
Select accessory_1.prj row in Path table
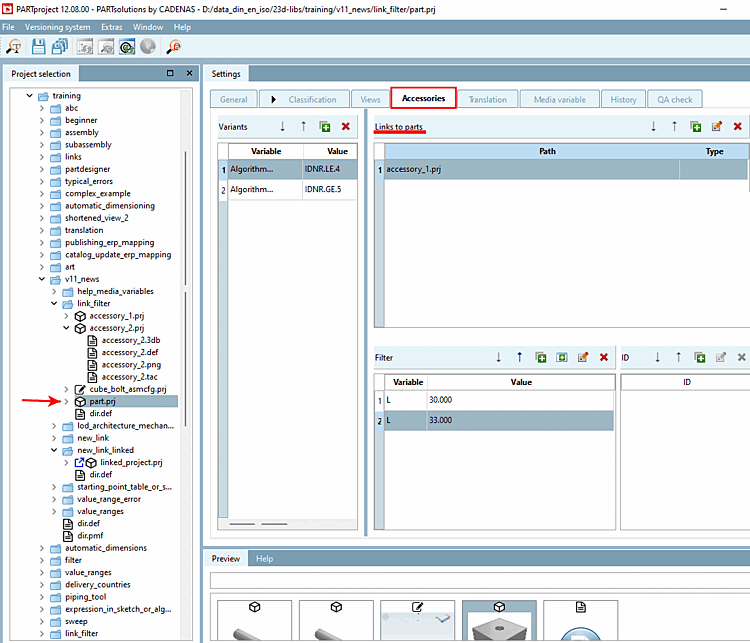530,170
